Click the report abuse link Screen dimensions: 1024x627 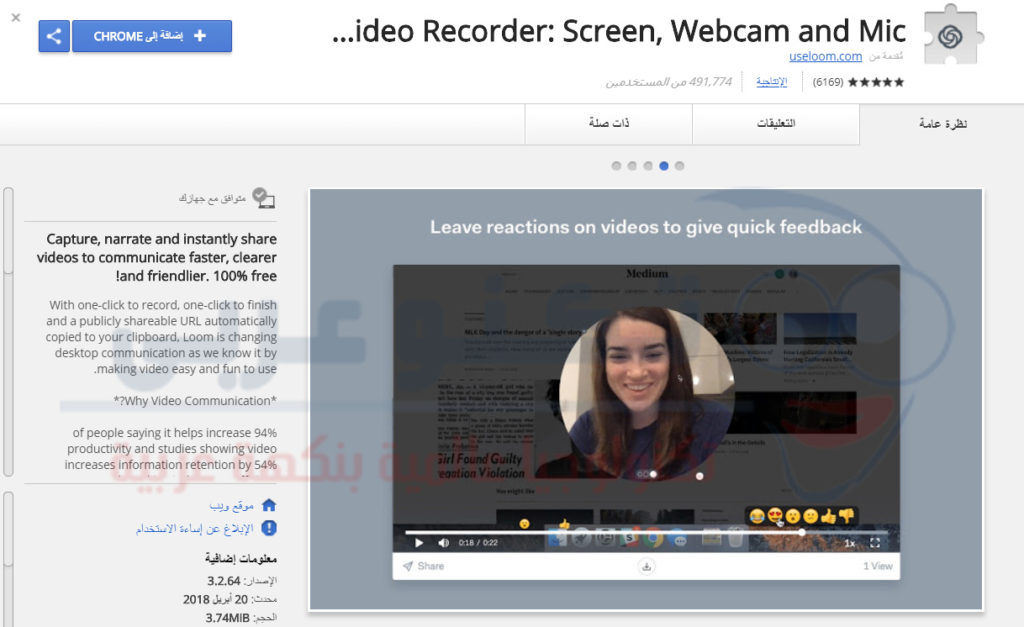click(195, 528)
